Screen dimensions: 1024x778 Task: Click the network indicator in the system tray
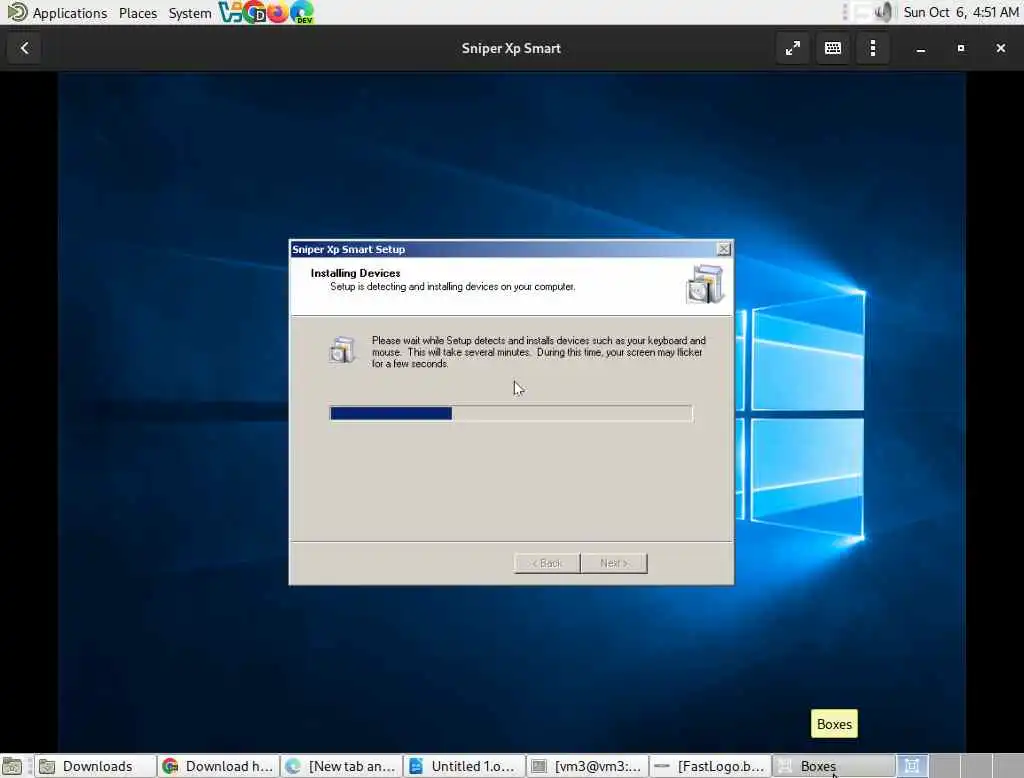point(863,12)
